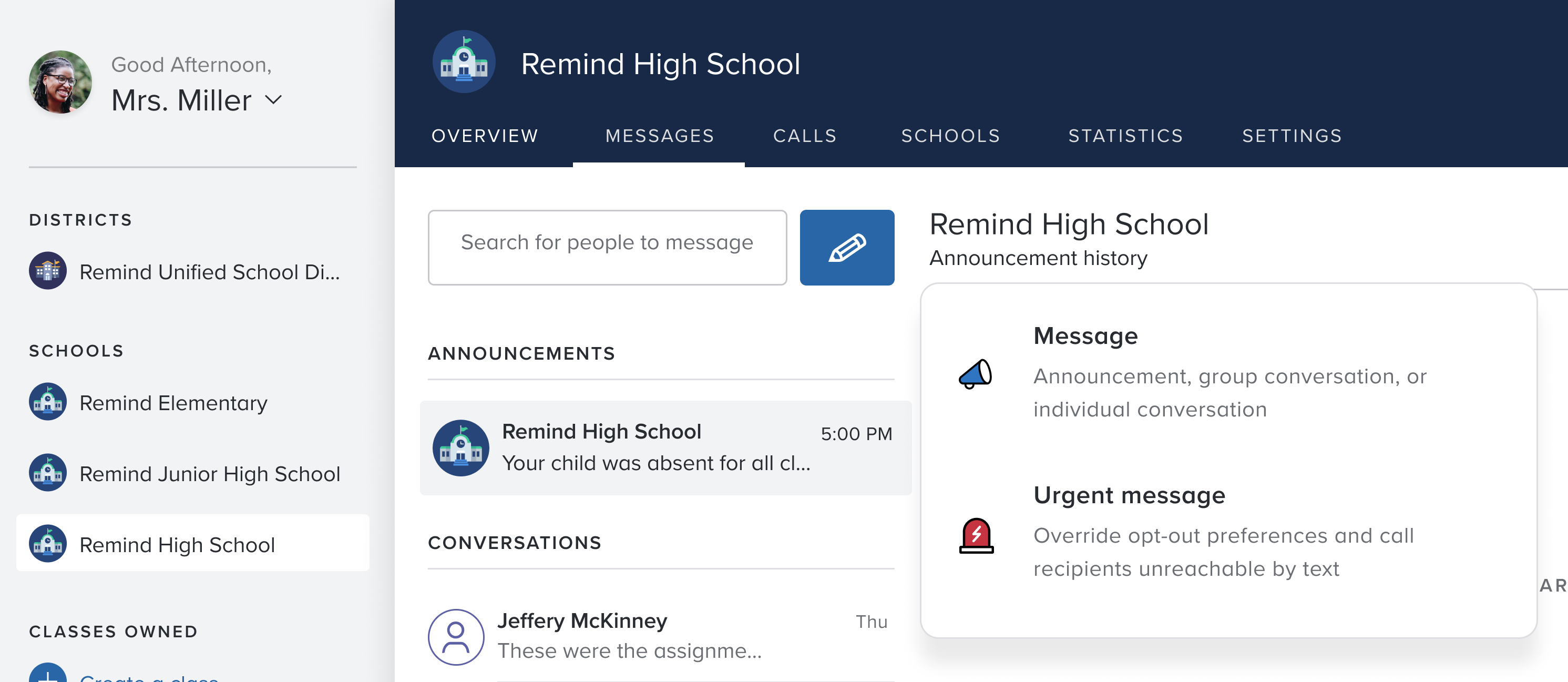Choose the Message option in the popup

click(x=1228, y=372)
